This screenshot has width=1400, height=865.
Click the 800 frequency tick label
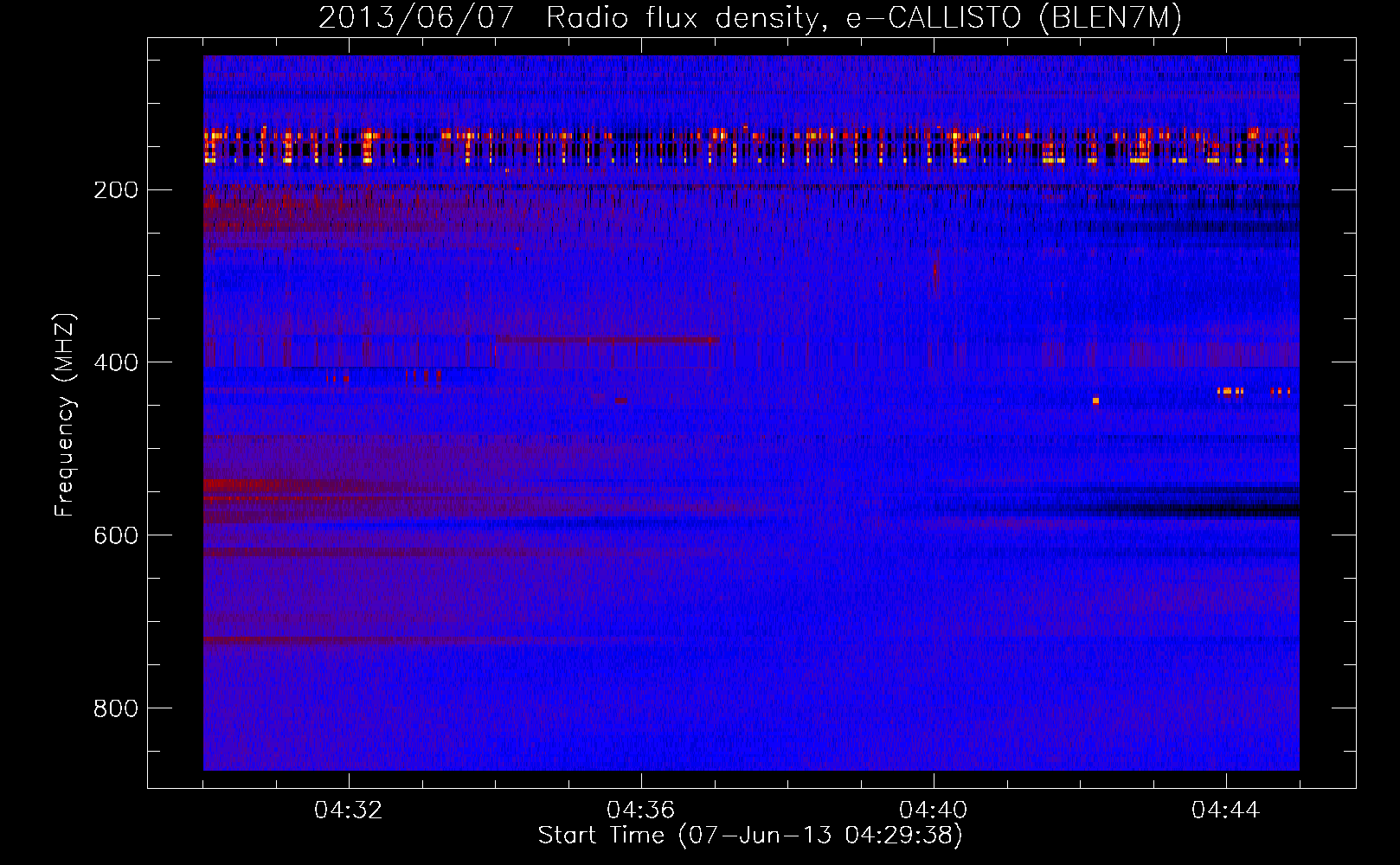(x=116, y=708)
